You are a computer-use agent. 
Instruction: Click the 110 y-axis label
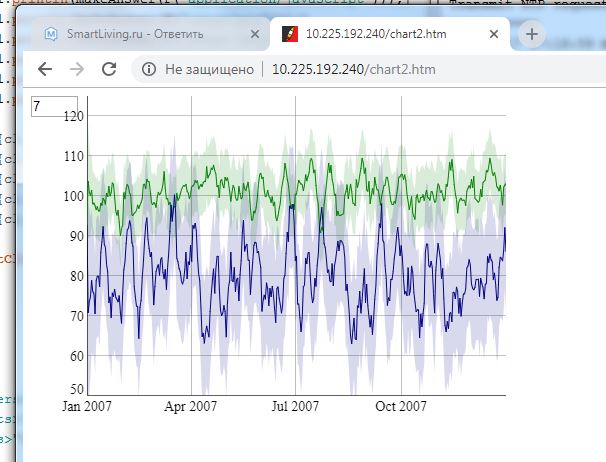(73, 156)
